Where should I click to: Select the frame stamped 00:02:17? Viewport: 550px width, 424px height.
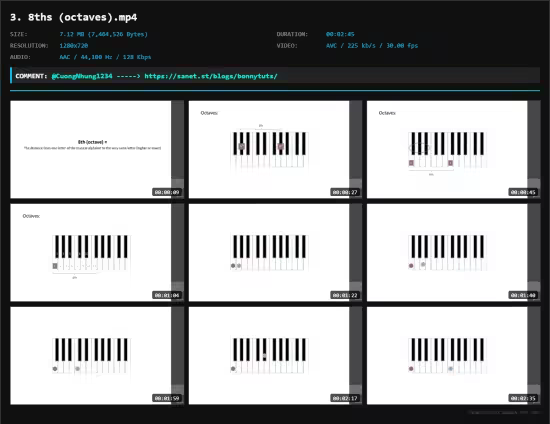(x=275, y=356)
